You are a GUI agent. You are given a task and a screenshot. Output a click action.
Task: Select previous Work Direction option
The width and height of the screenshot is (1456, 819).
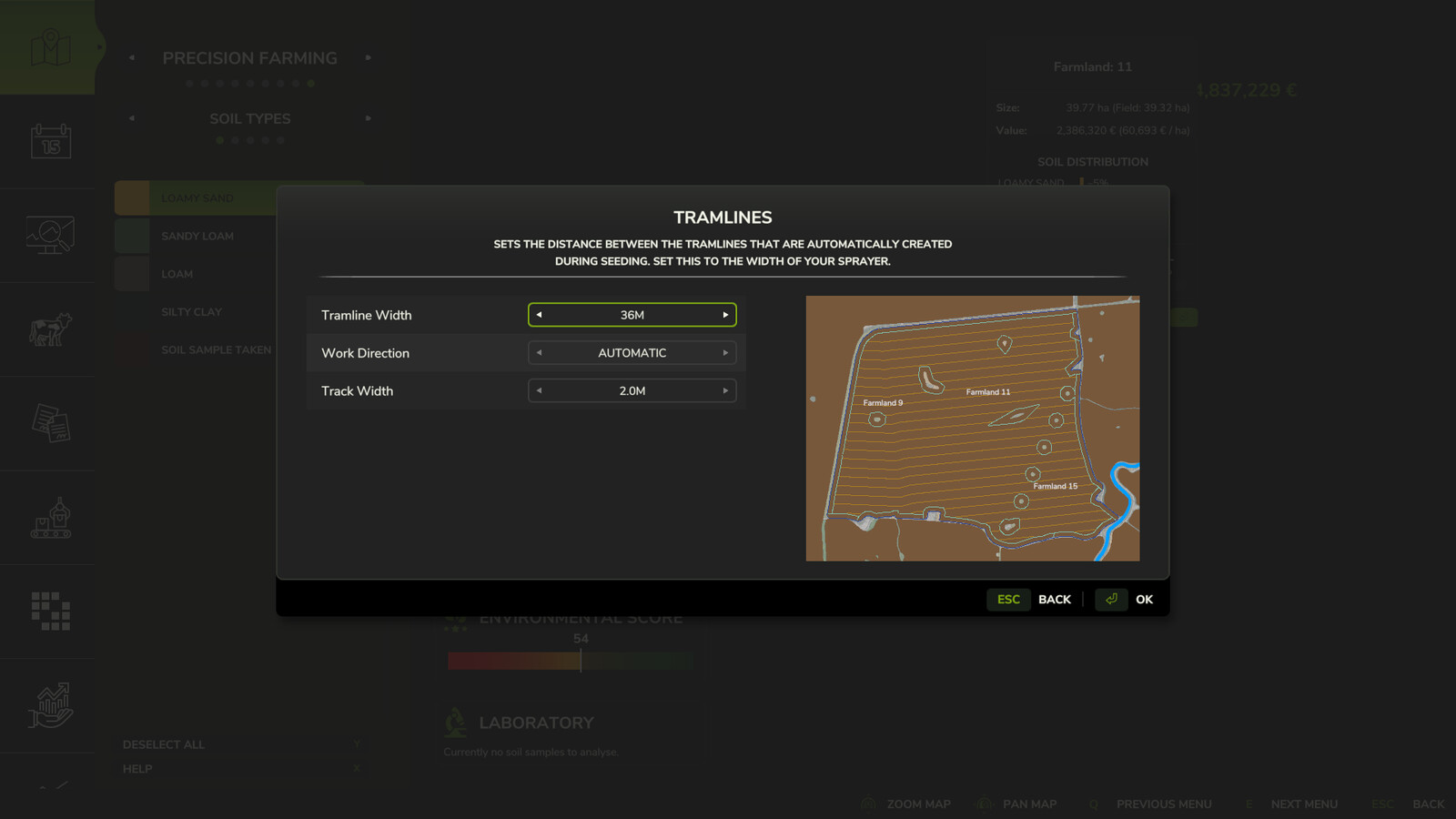click(x=539, y=353)
